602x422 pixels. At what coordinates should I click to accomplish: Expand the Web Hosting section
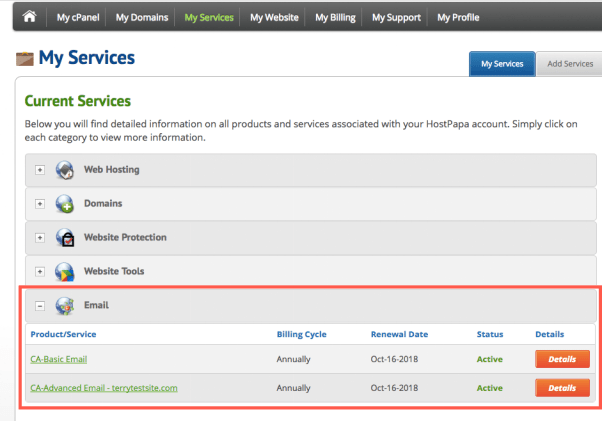[x=40, y=170]
